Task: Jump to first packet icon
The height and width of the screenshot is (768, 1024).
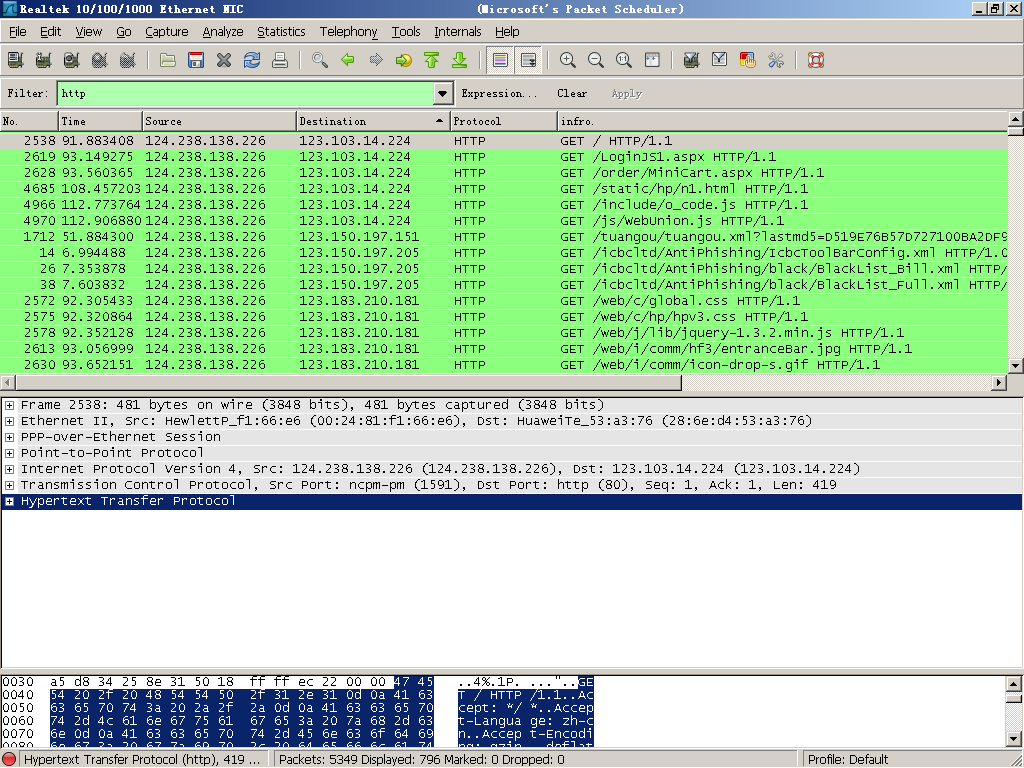Action: click(x=432, y=60)
